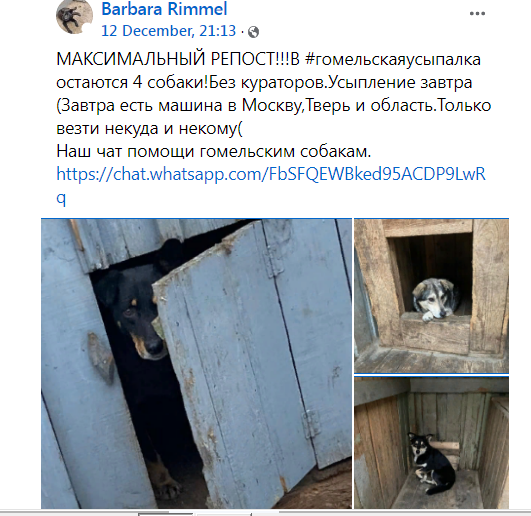Follow the chat.whatsapp.com group link

[271, 174]
